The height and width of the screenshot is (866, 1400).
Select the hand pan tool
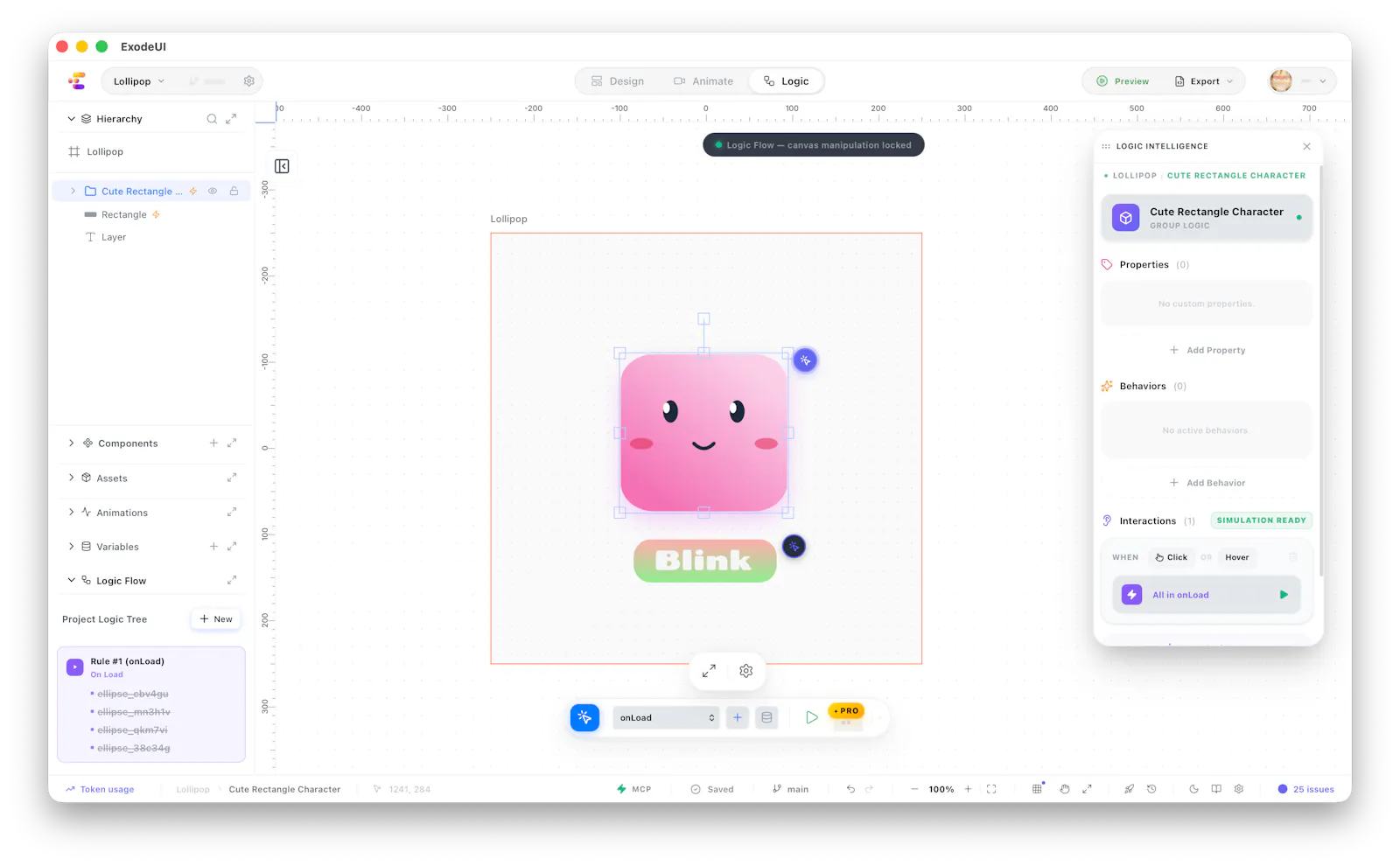[1065, 789]
